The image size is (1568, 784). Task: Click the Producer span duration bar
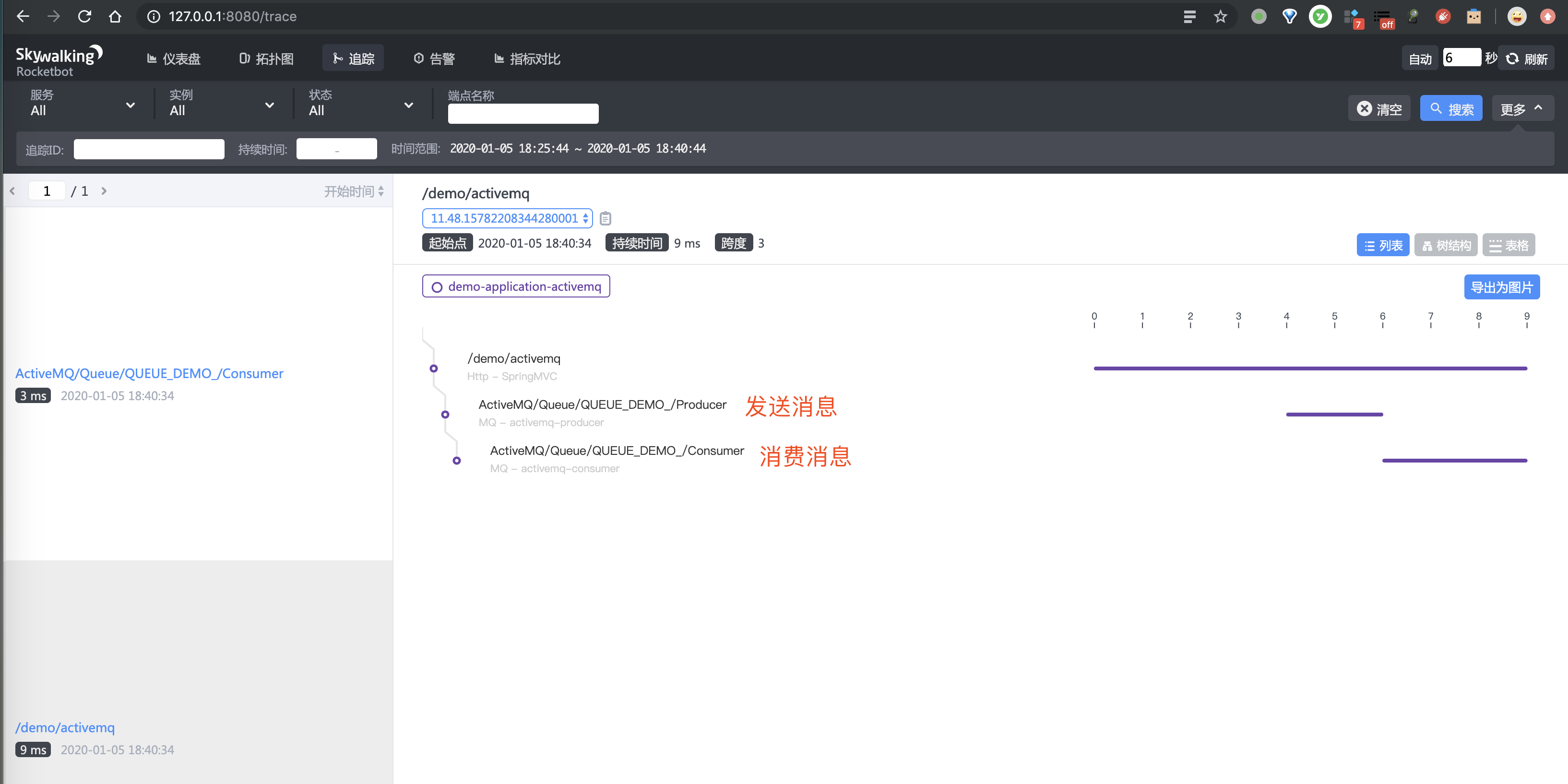point(1334,415)
